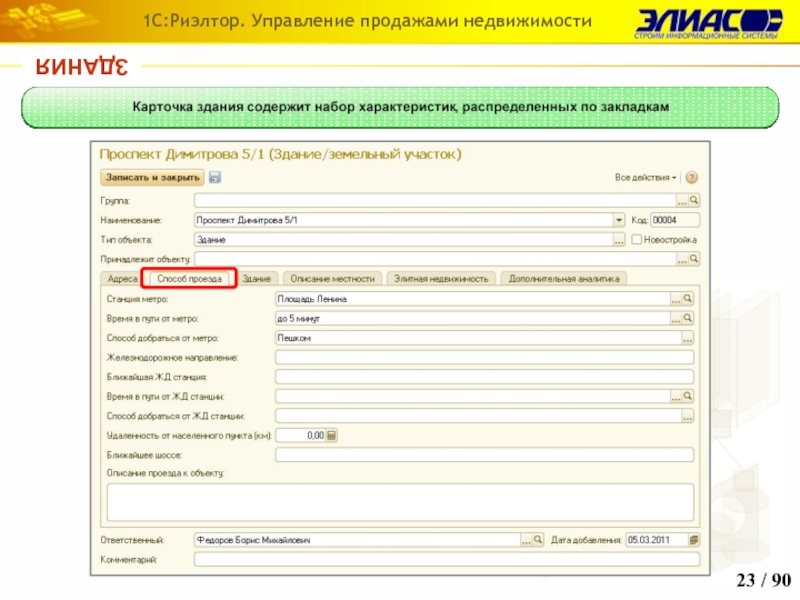
Task: Click the Записать и закрыть button
Action: pyautogui.click(x=153, y=178)
